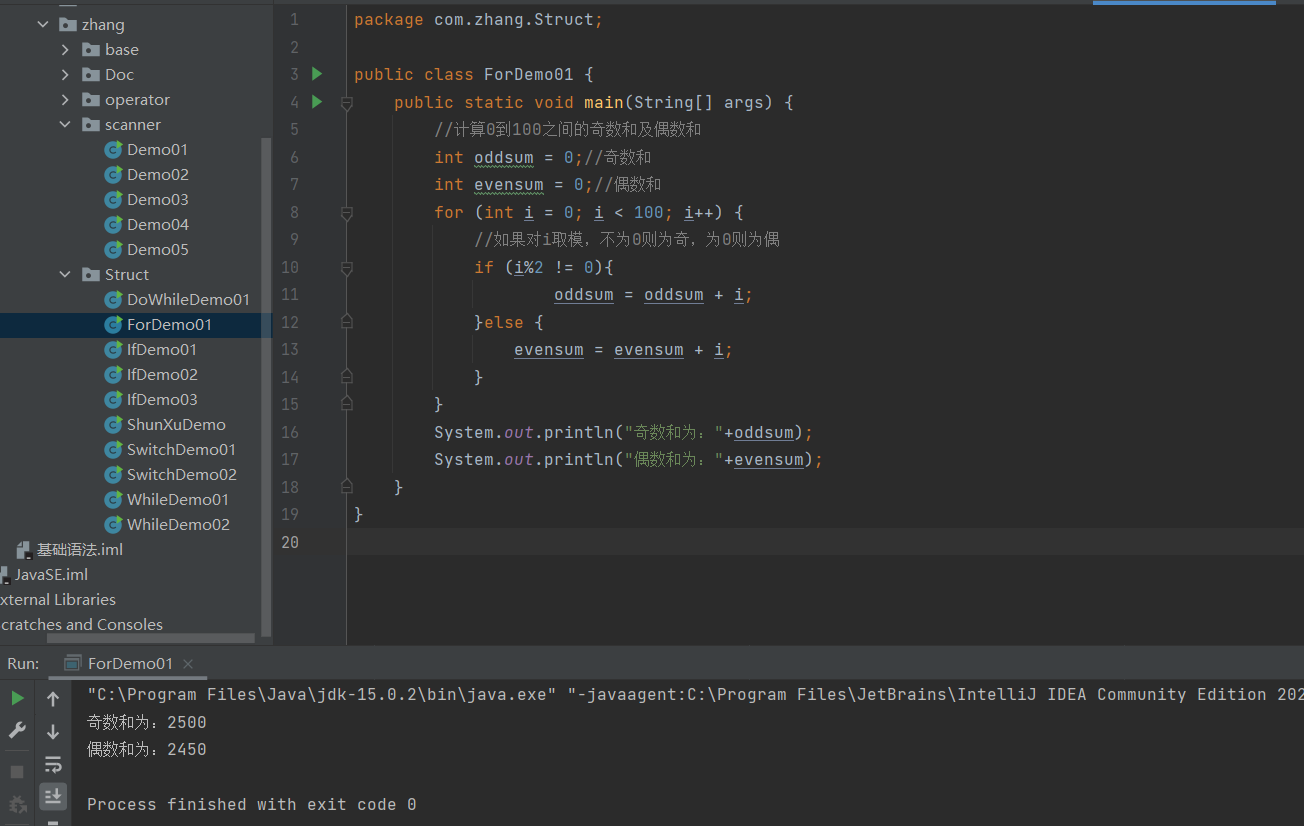Image resolution: width=1304 pixels, height=826 pixels.
Task: Select ForDemo01 in the project tree
Action: click(169, 325)
